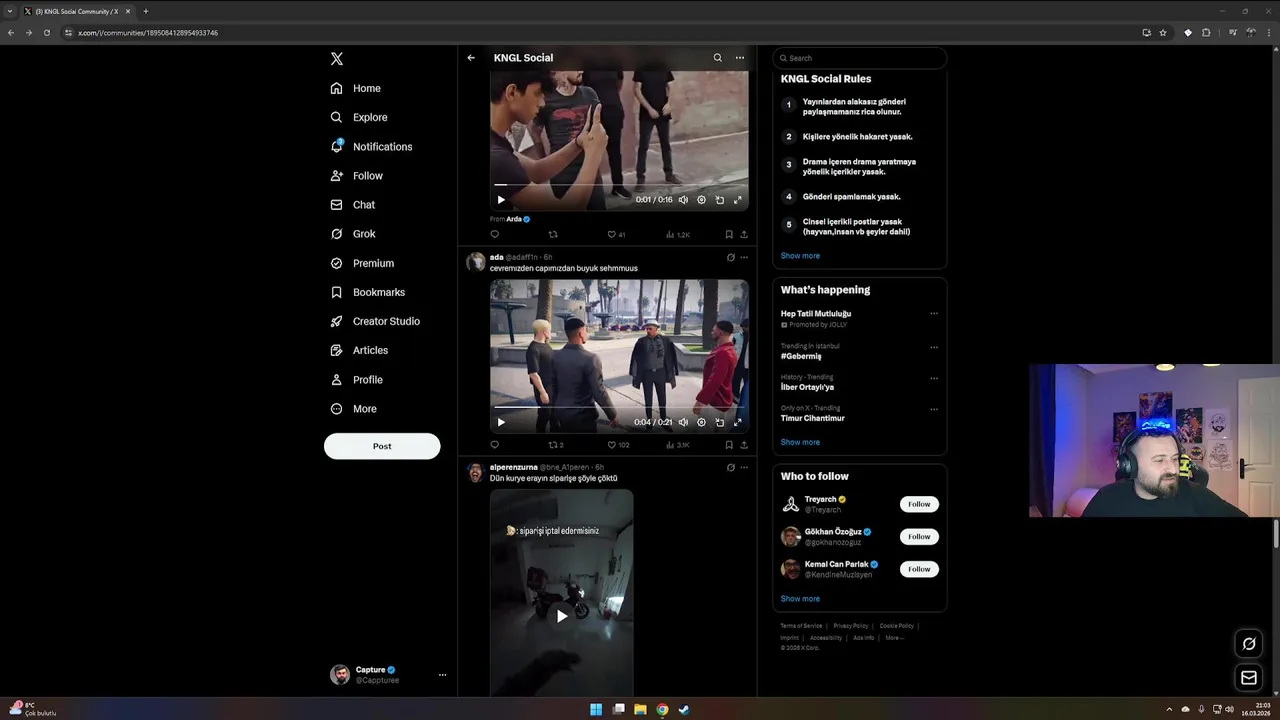Open floating messages envelope button
This screenshot has width=1280, height=720.
pos(1249,678)
